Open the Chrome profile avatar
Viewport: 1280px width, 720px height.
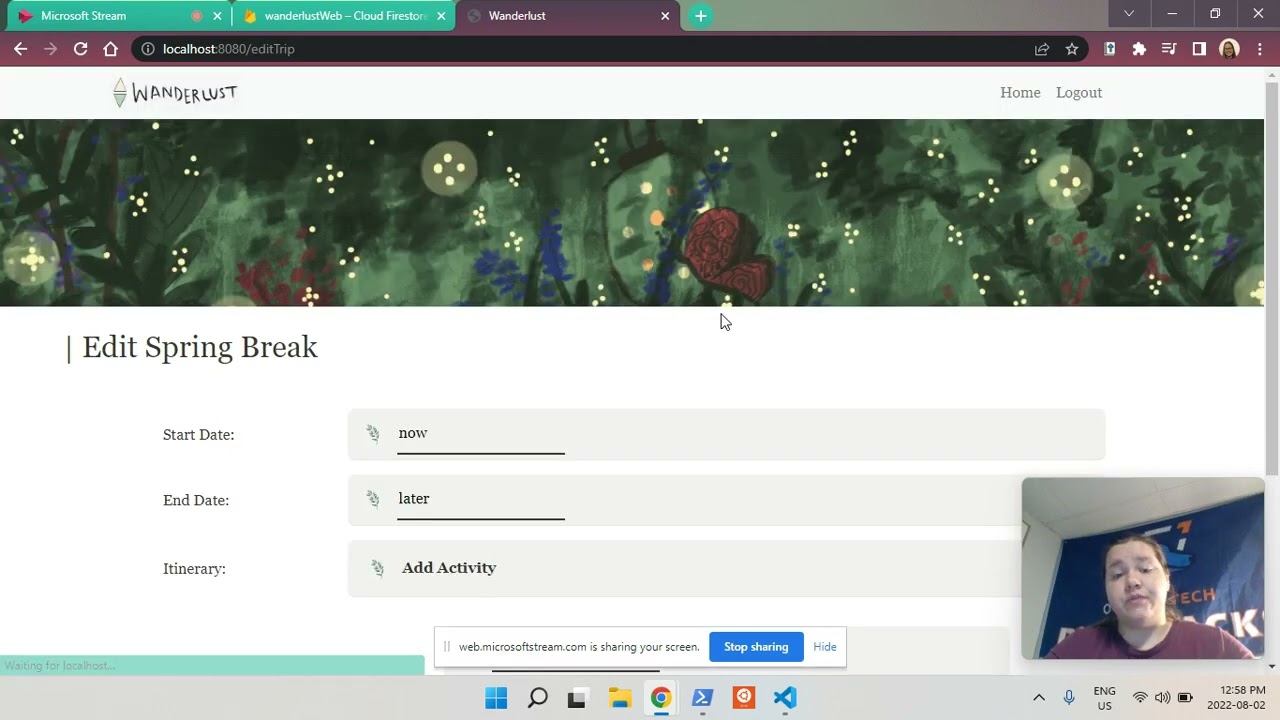click(1230, 49)
